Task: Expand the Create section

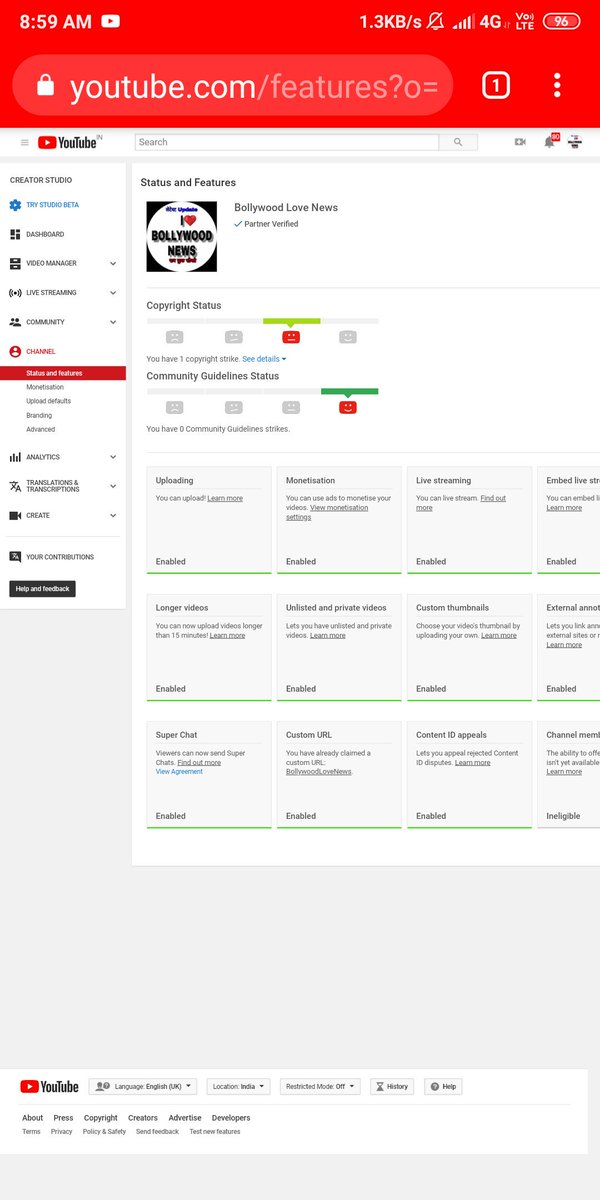Action: pyautogui.click(x=113, y=516)
